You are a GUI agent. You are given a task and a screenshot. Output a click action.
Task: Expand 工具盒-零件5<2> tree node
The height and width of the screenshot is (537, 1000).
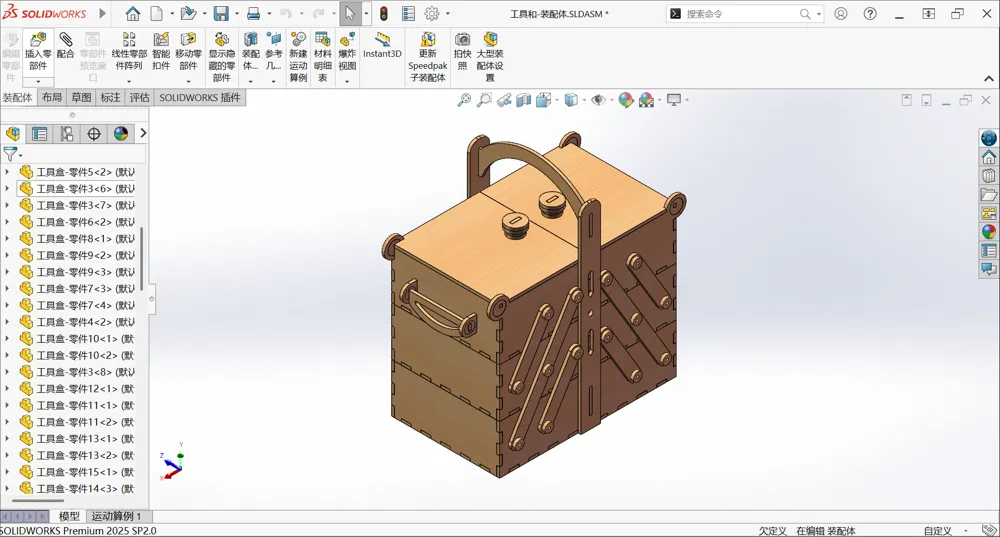(7, 172)
